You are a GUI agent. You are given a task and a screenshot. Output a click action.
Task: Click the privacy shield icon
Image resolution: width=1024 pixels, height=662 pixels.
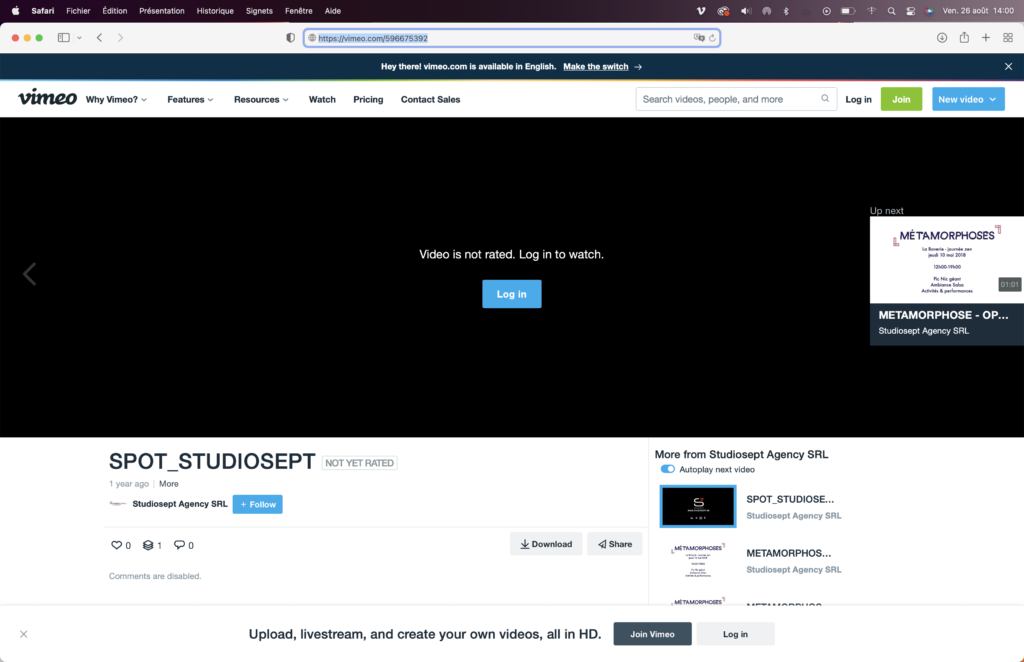[x=291, y=38]
